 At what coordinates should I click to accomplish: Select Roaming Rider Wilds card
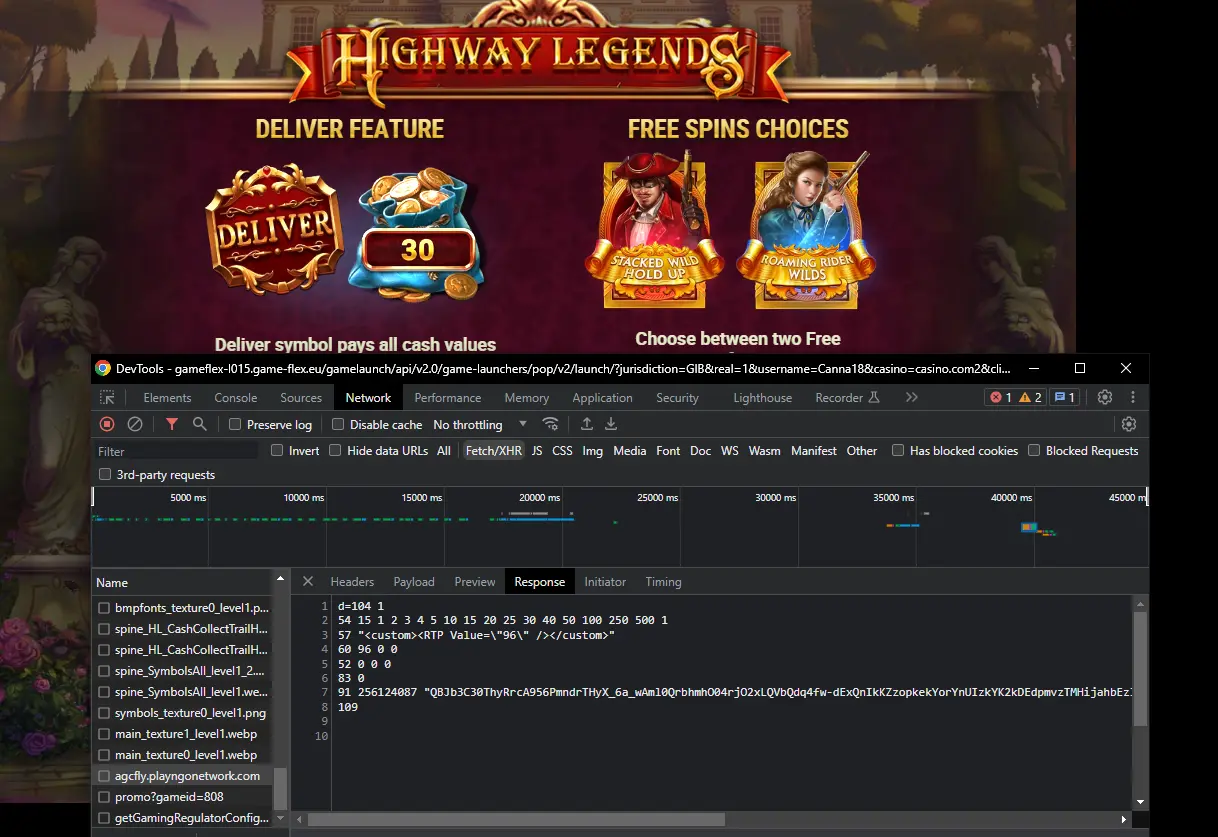(806, 232)
